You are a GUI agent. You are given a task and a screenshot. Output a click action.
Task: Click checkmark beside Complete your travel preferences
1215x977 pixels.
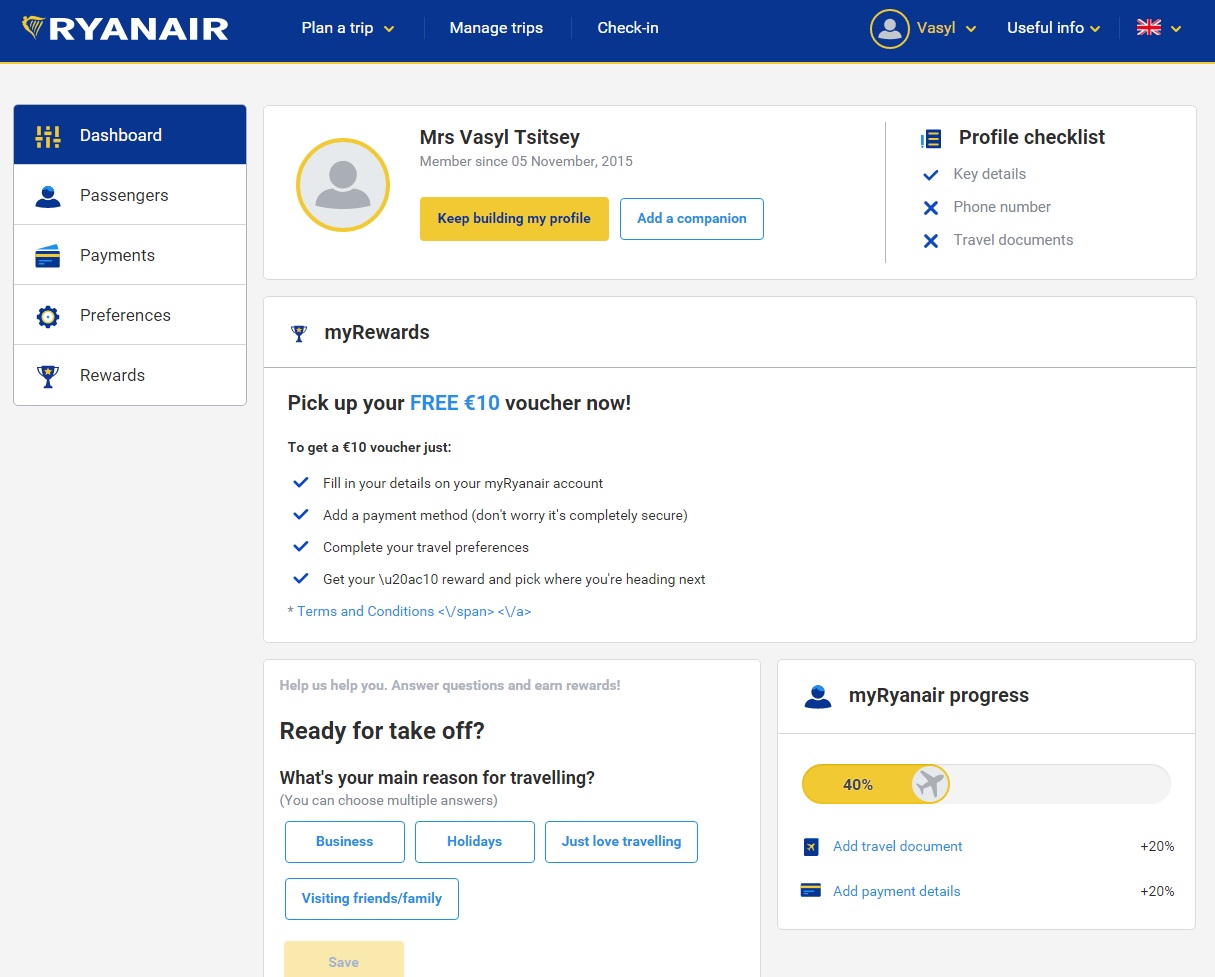tap(300, 547)
